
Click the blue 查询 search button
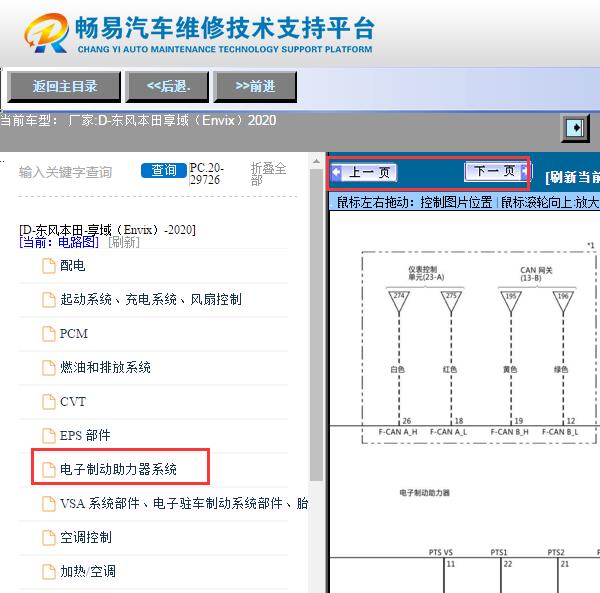164,170
